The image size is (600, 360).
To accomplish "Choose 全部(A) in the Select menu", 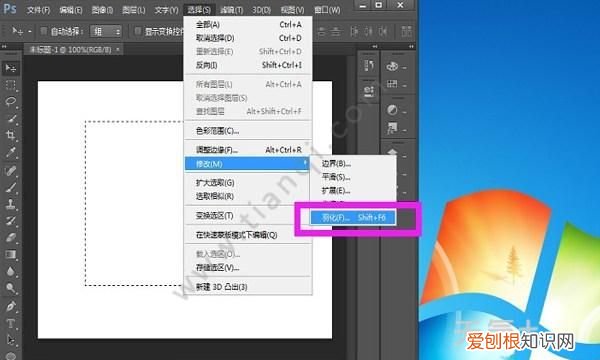I will 248,24.
